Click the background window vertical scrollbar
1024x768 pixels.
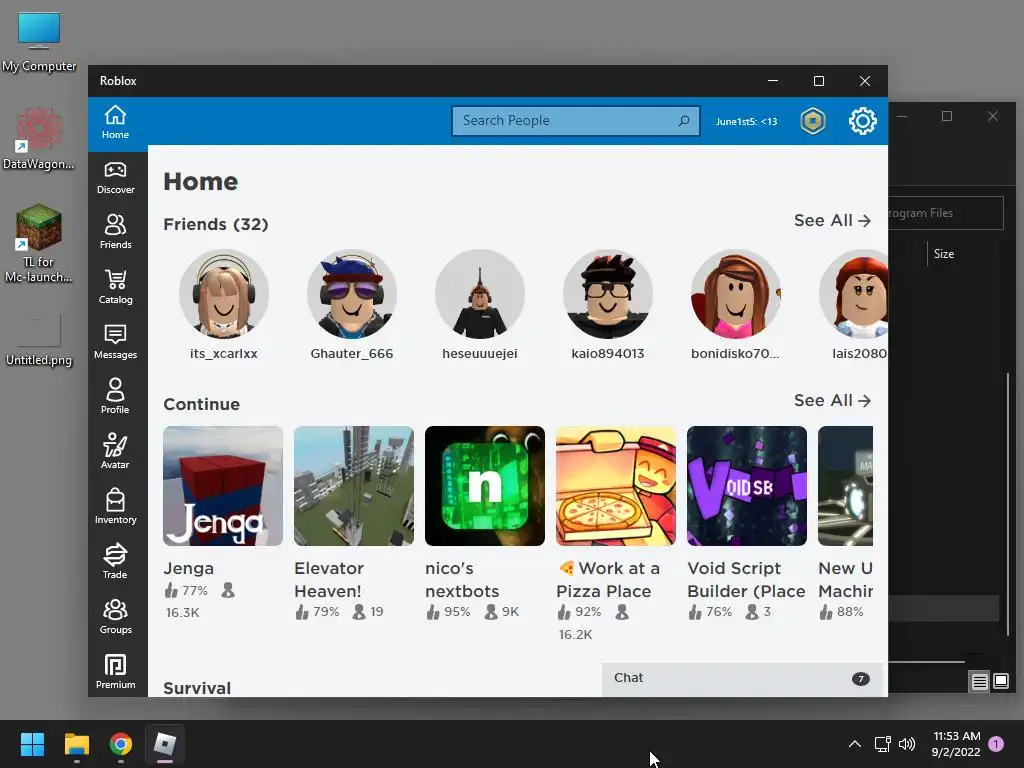(x=1008, y=503)
